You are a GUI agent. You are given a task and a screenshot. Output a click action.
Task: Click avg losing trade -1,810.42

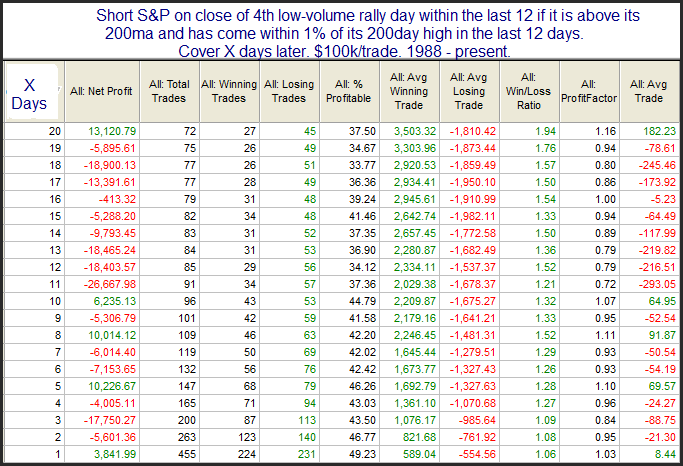click(473, 131)
